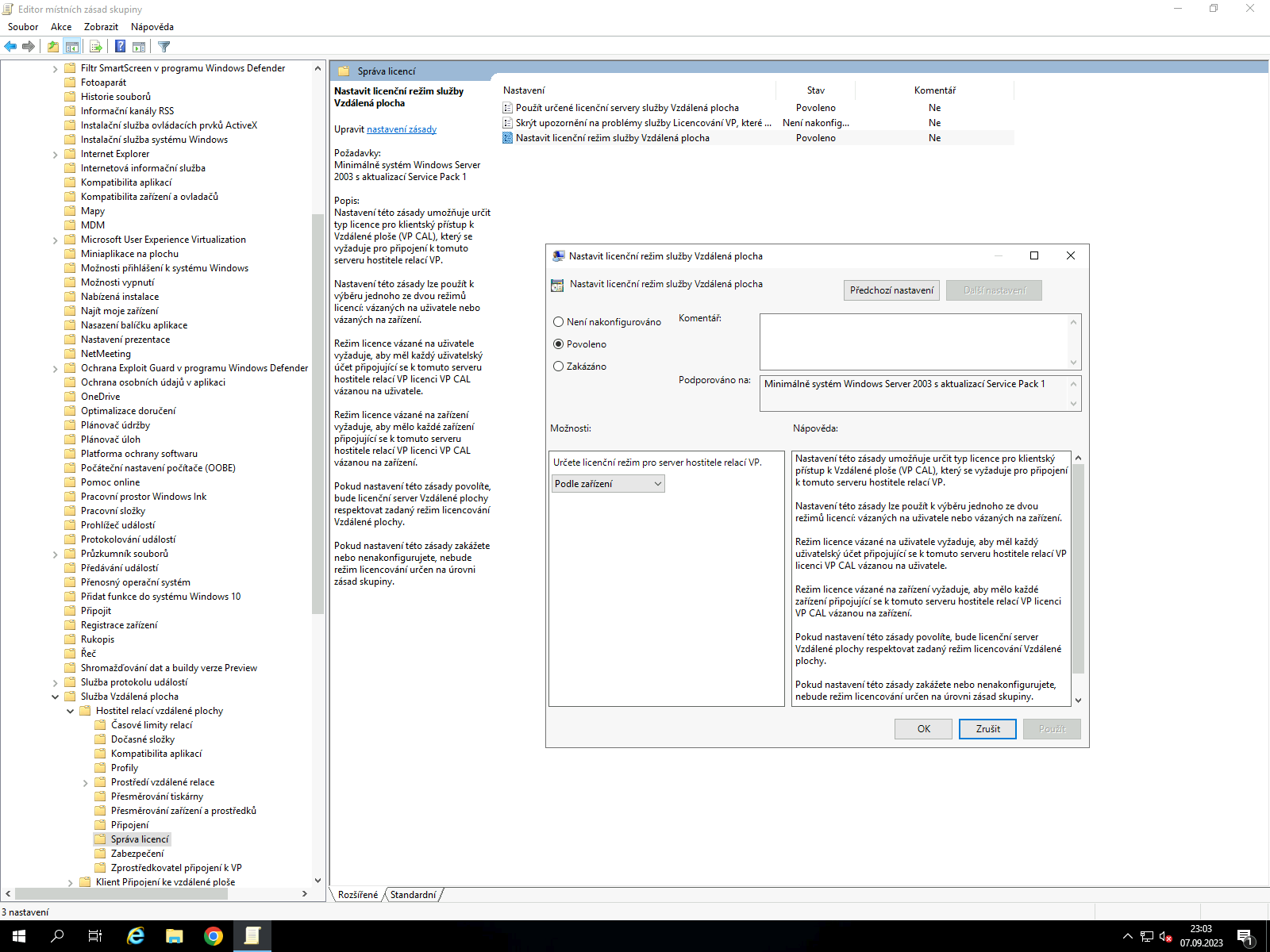Click the Up one level folder icon
Screen dimensions: 1270x952
point(52,47)
